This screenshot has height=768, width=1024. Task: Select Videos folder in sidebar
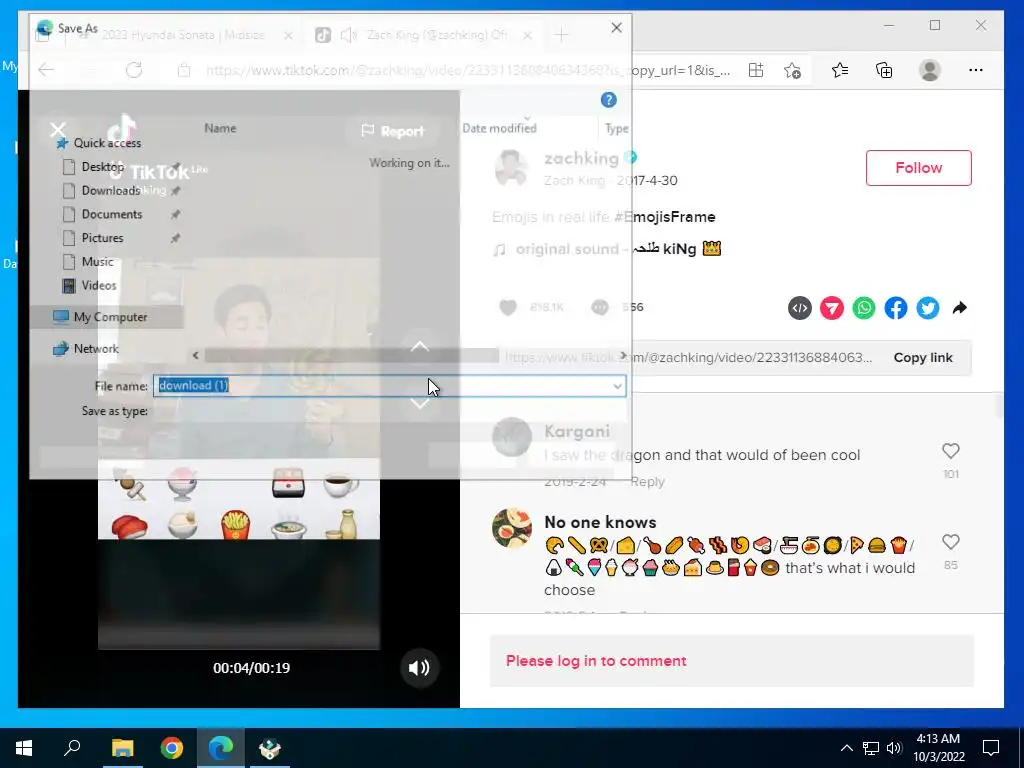(99, 285)
